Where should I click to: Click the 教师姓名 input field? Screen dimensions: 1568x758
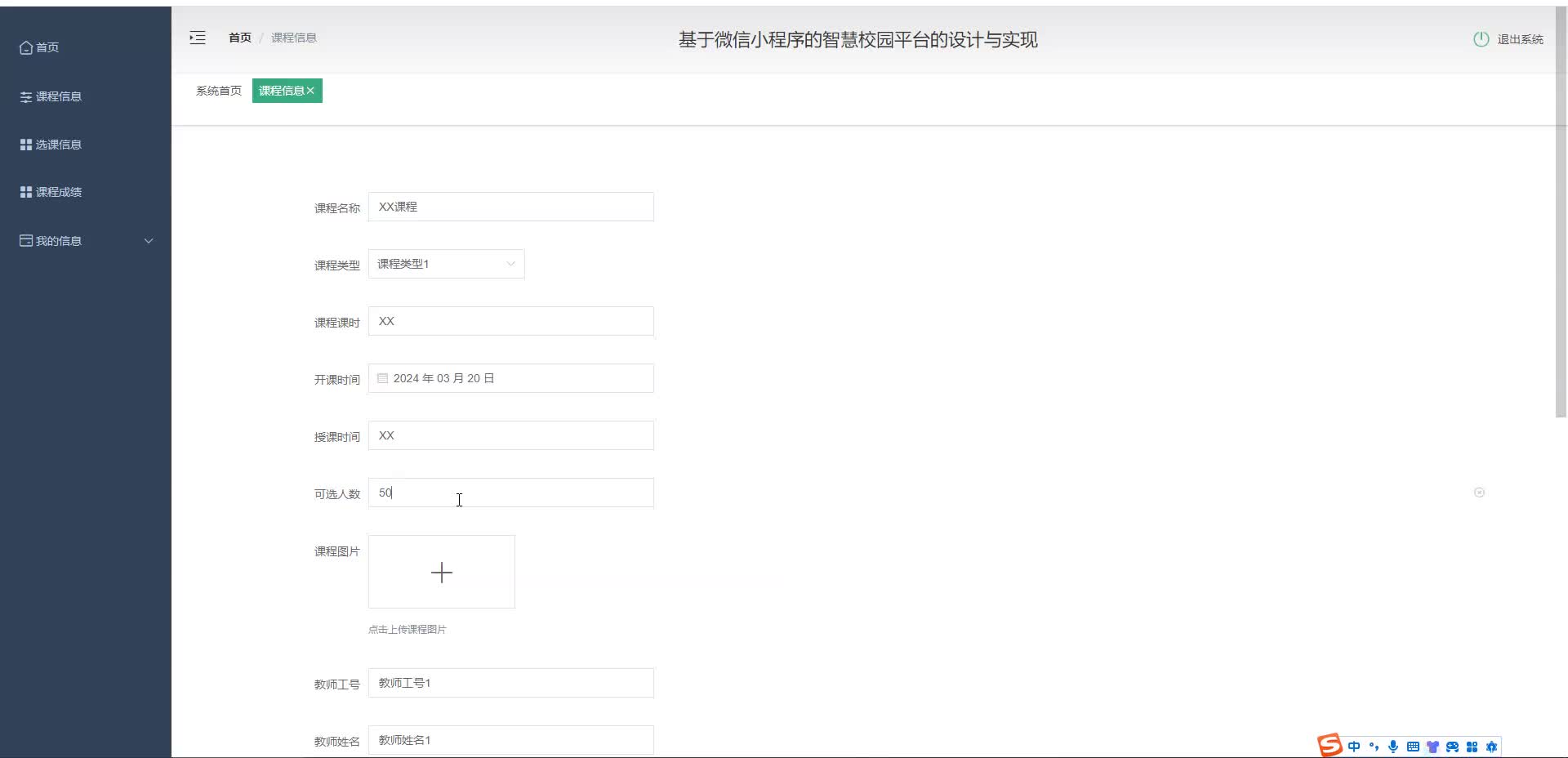511,740
